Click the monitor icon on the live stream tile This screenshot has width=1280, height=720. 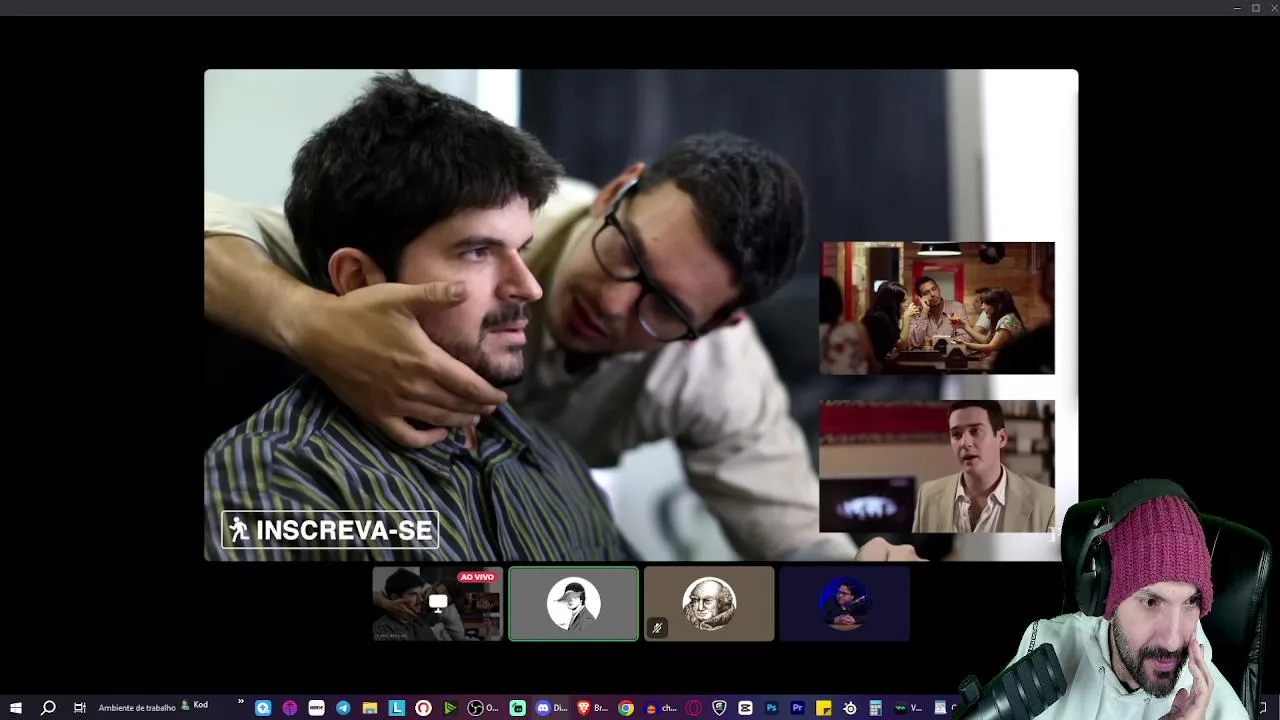coord(438,602)
